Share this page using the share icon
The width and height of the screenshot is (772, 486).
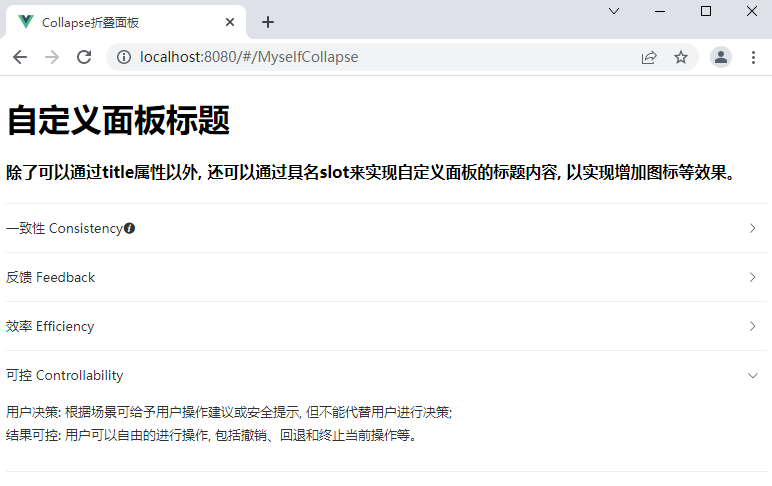[x=649, y=58]
